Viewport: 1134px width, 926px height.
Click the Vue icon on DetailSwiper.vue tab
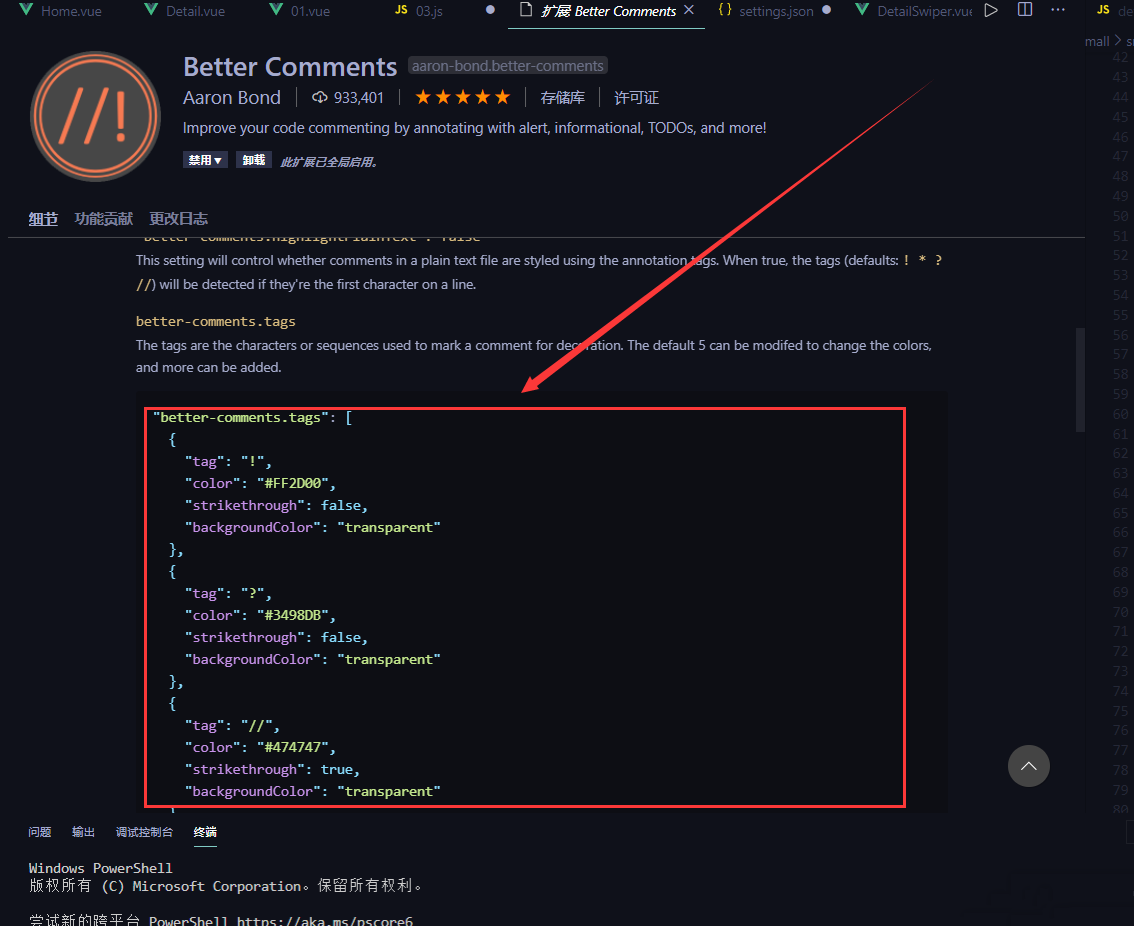tap(862, 10)
